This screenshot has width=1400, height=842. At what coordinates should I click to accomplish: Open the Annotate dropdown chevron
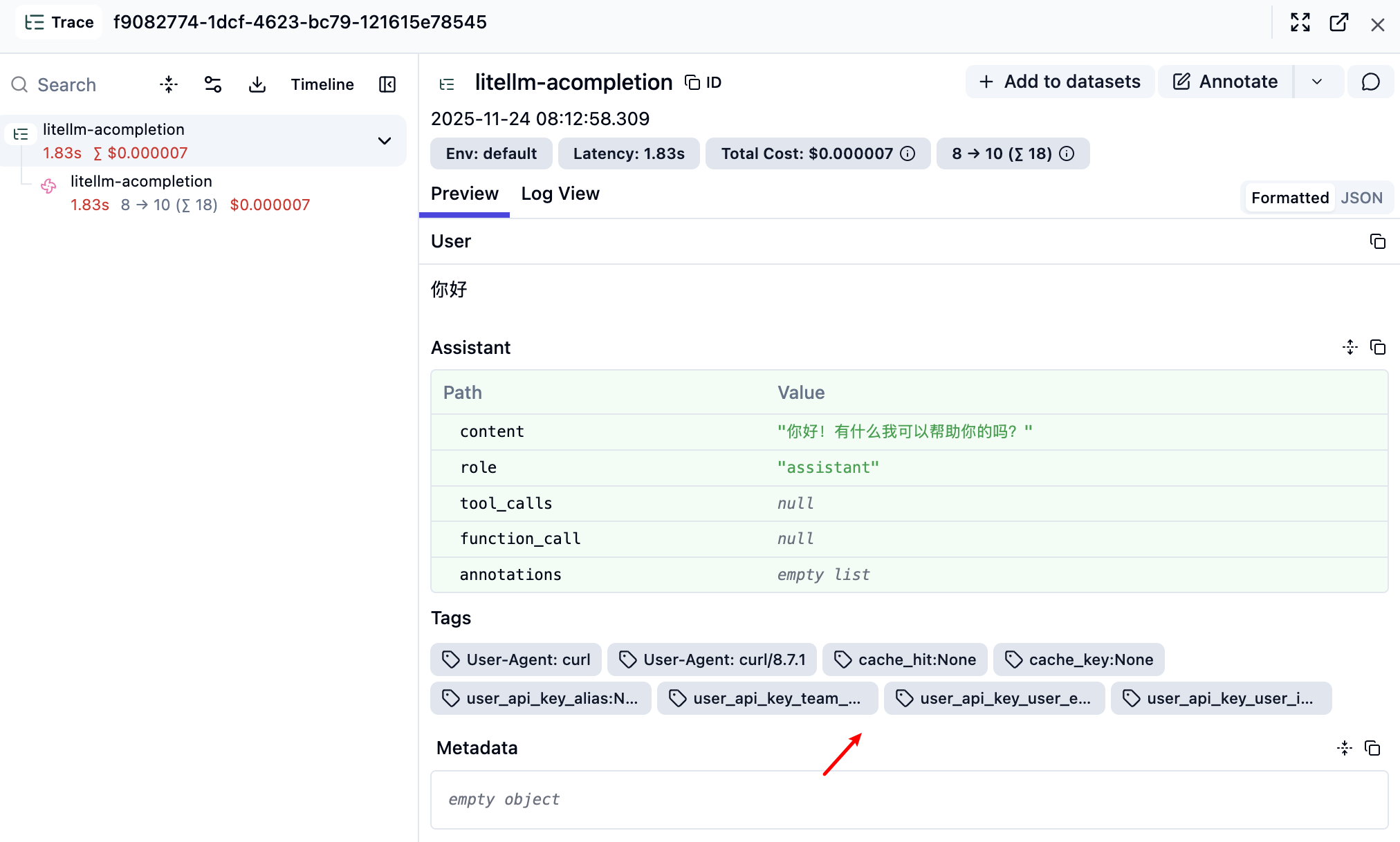(1318, 82)
